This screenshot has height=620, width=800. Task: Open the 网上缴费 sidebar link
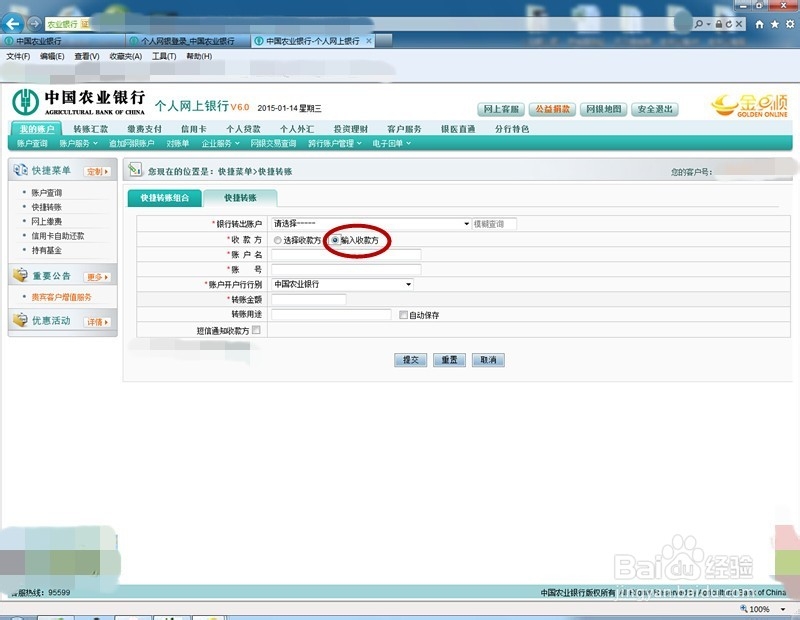point(46,221)
